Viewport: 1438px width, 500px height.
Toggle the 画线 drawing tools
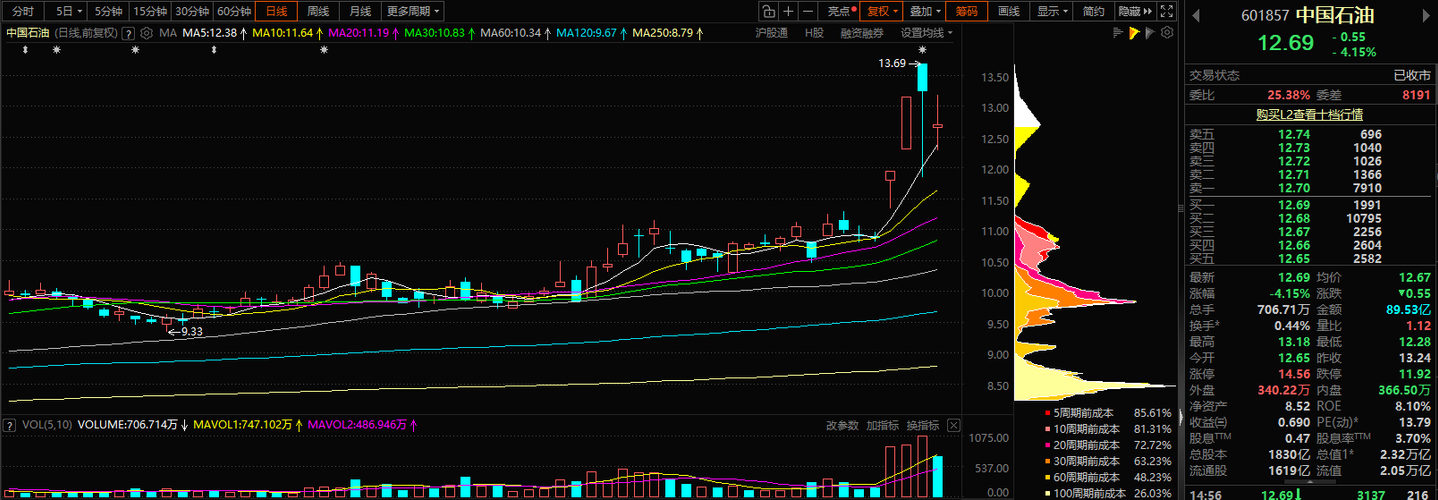coord(1009,11)
